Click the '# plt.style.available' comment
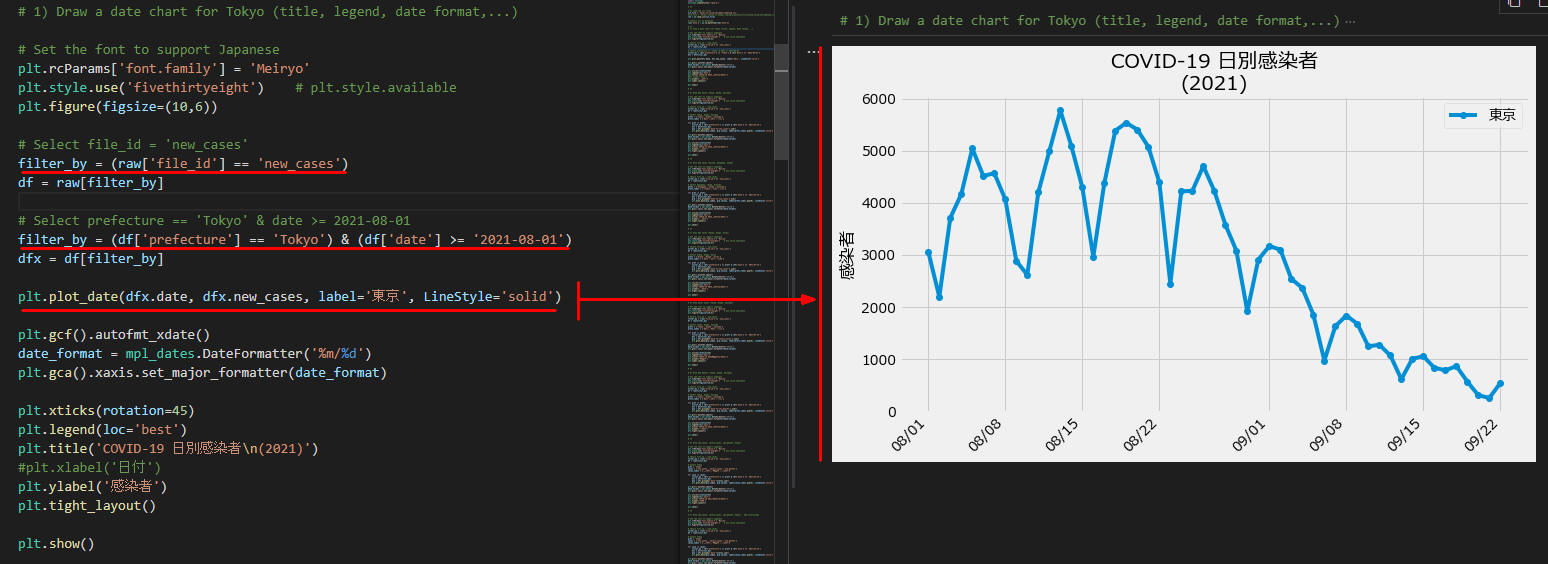Screen dimensions: 1548x564 click(376, 88)
